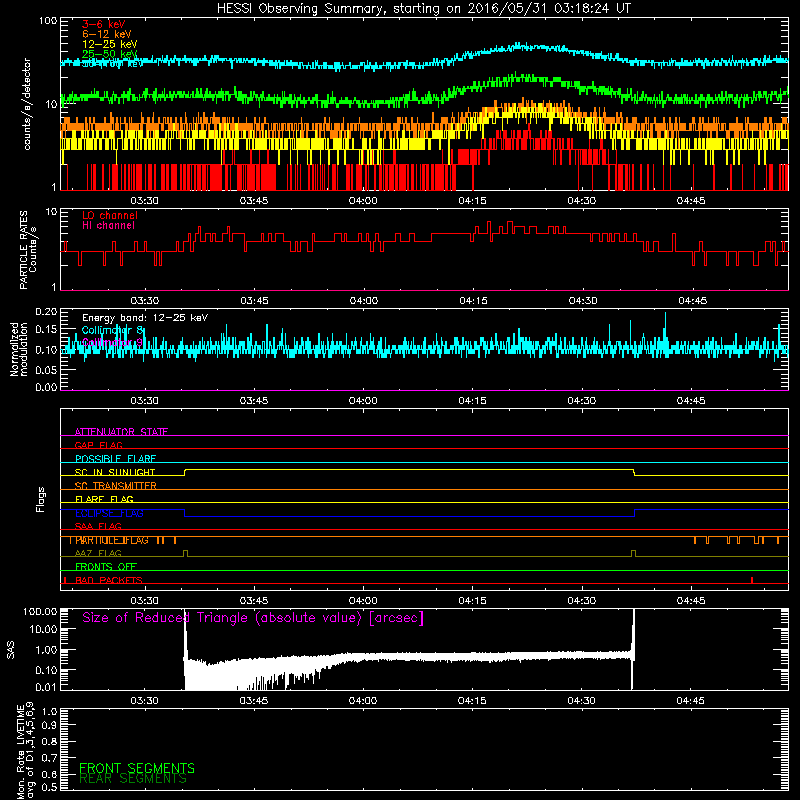
Task: Click the Normalized modulation axis label
Action: [x=19, y=349]
